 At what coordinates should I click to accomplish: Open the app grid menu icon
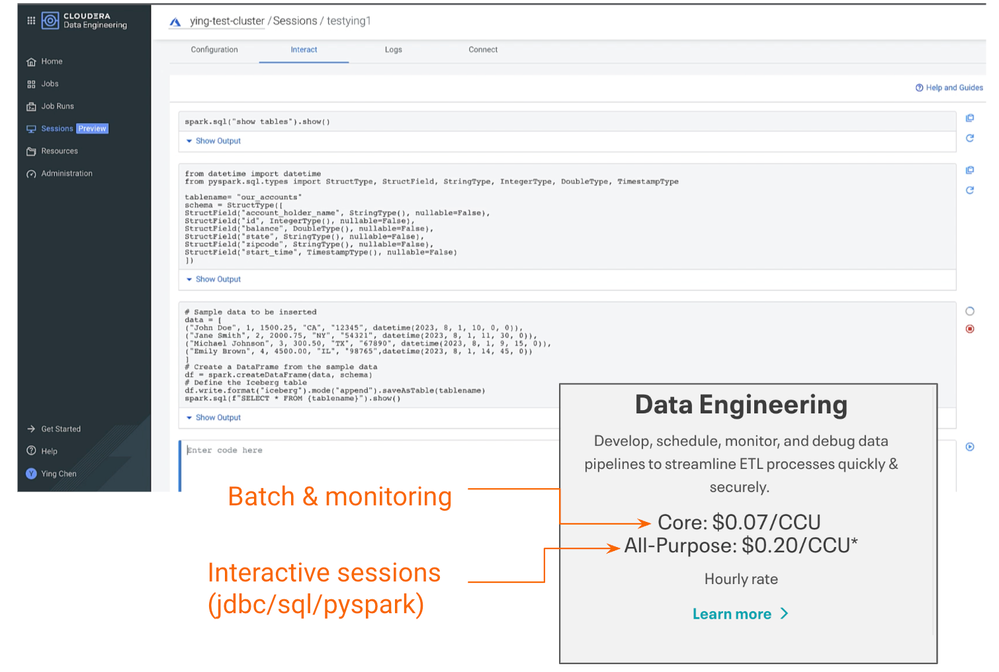coord(30,21)
